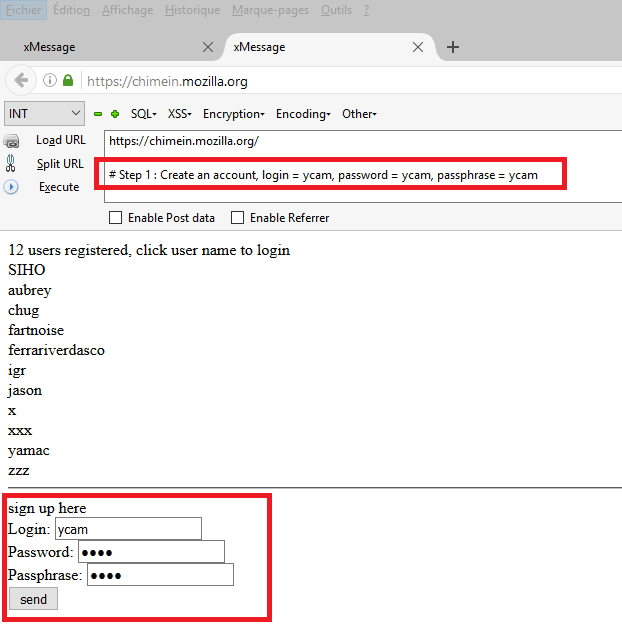Viewport: 622px width, 635px height.
Task: Expand the SQL dropdown menu
Action: [143, 114]
